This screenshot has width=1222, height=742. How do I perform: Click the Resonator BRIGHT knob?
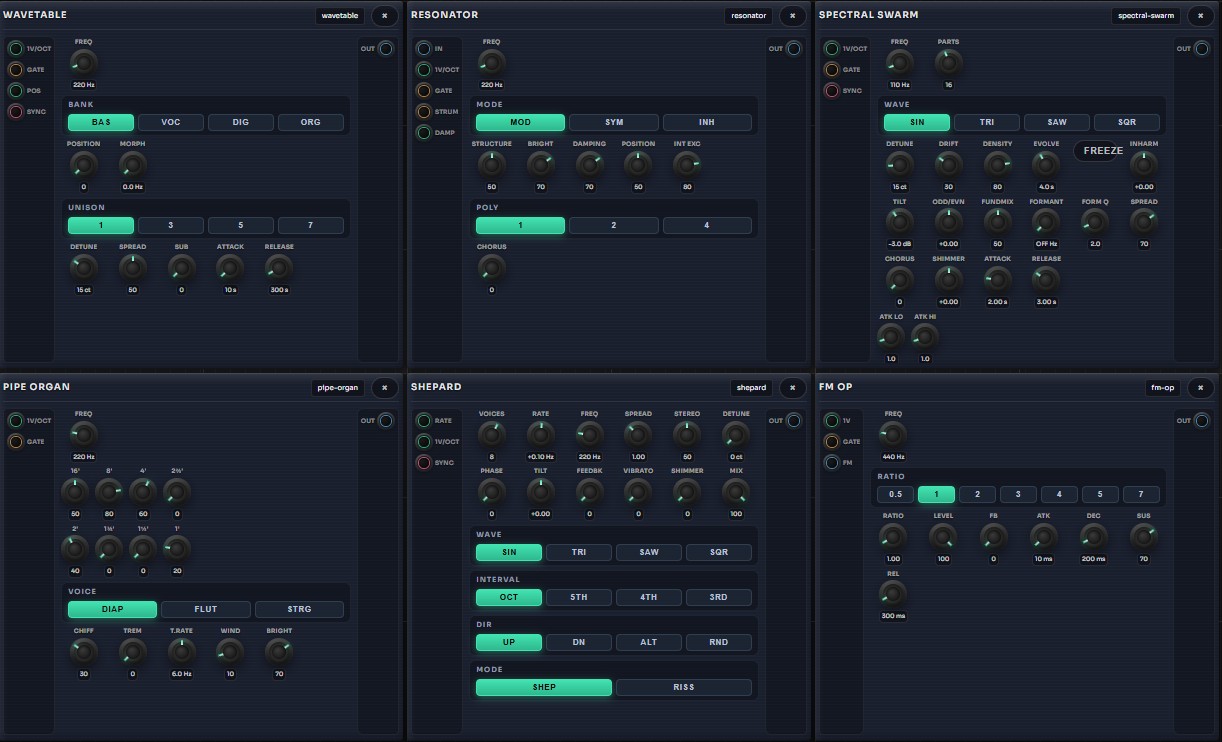540,164
